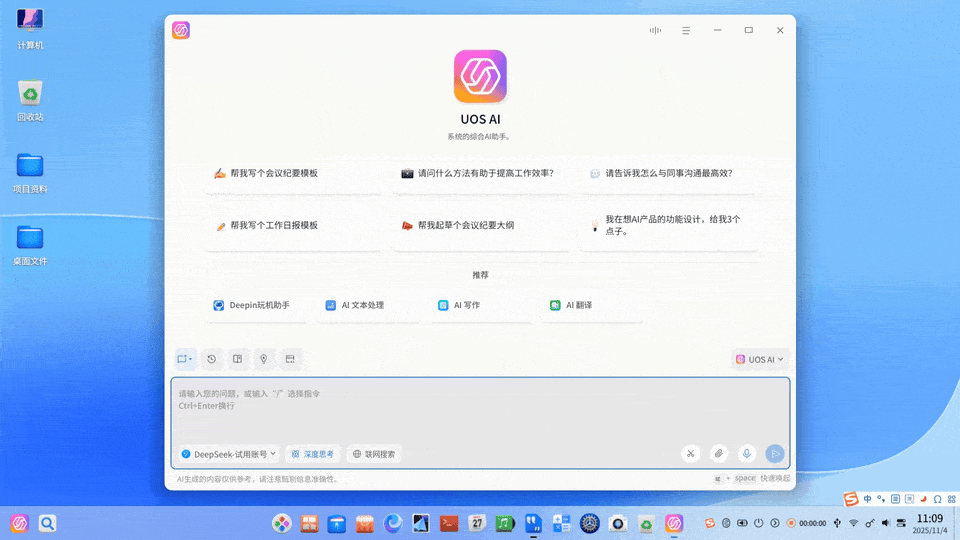This screenshot has width=960, height=540.
Task: Click the screen recording timer 00:00:00
Action: [x=807, y=523]
